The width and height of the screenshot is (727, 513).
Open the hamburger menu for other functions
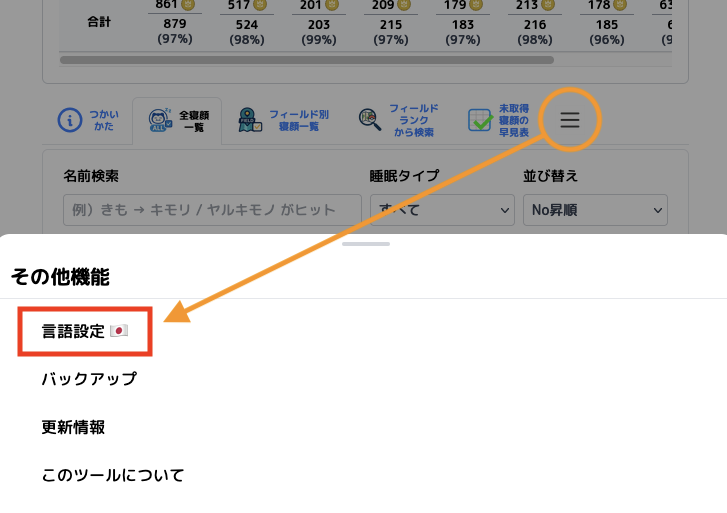pos(570,120)
